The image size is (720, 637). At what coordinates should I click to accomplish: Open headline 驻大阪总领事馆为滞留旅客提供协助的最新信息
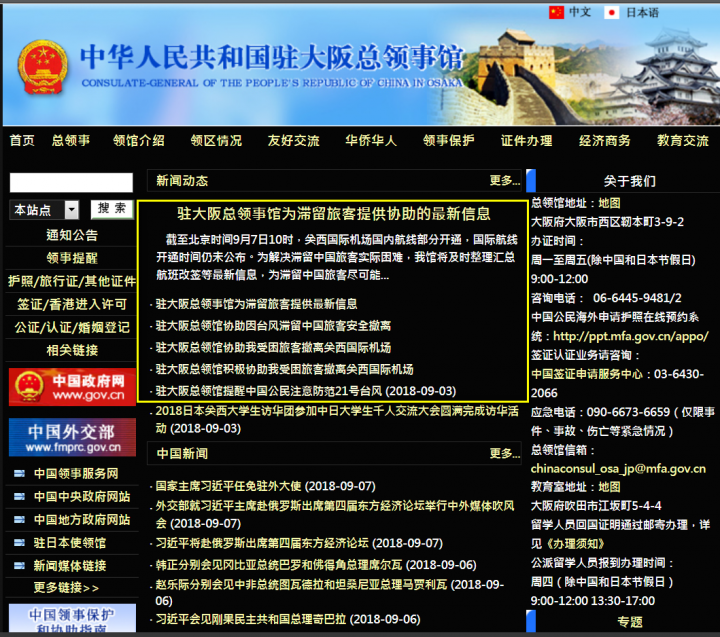[x=334, y=214]
